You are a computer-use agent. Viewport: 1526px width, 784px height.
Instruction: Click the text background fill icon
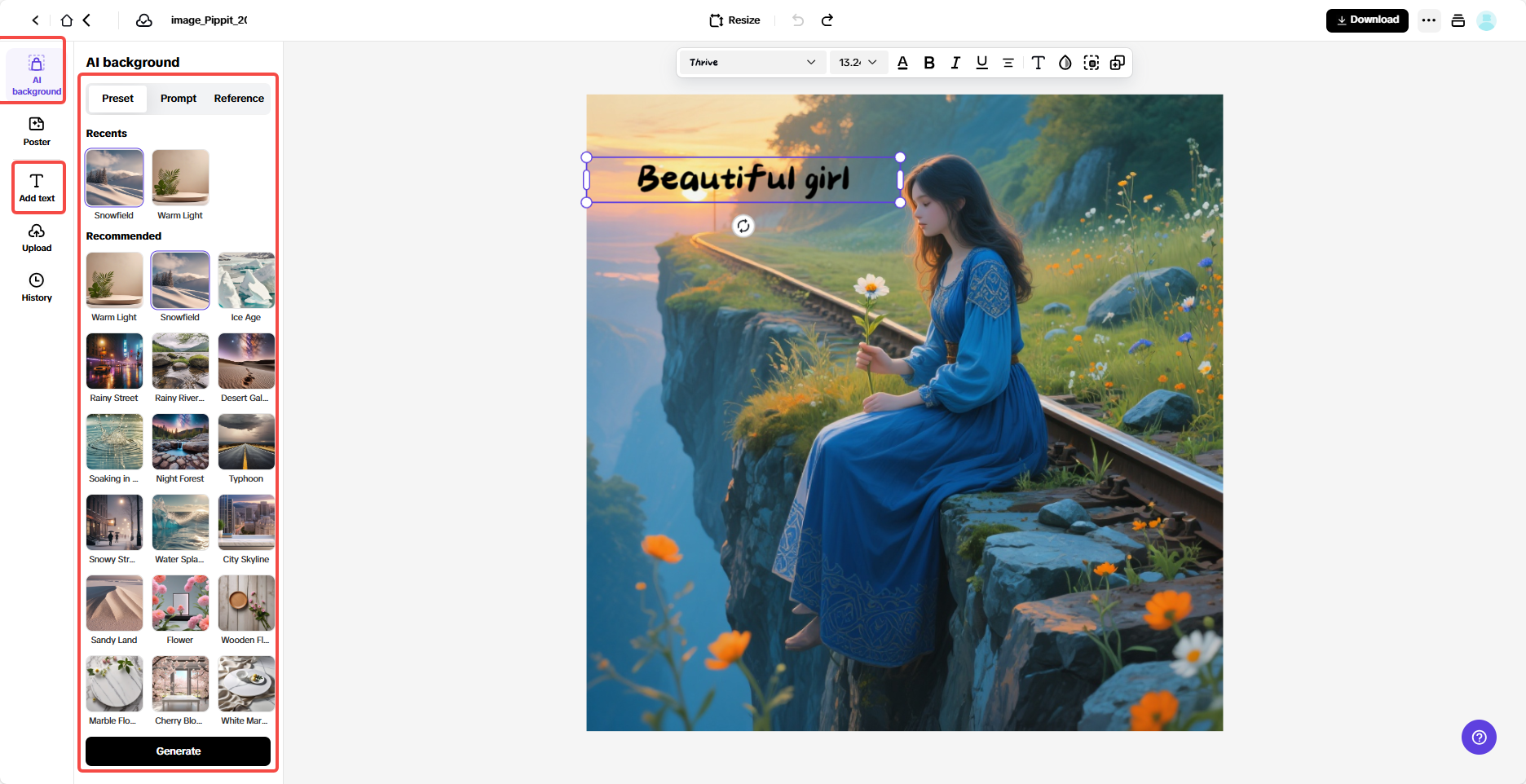tap(1092, 62)
